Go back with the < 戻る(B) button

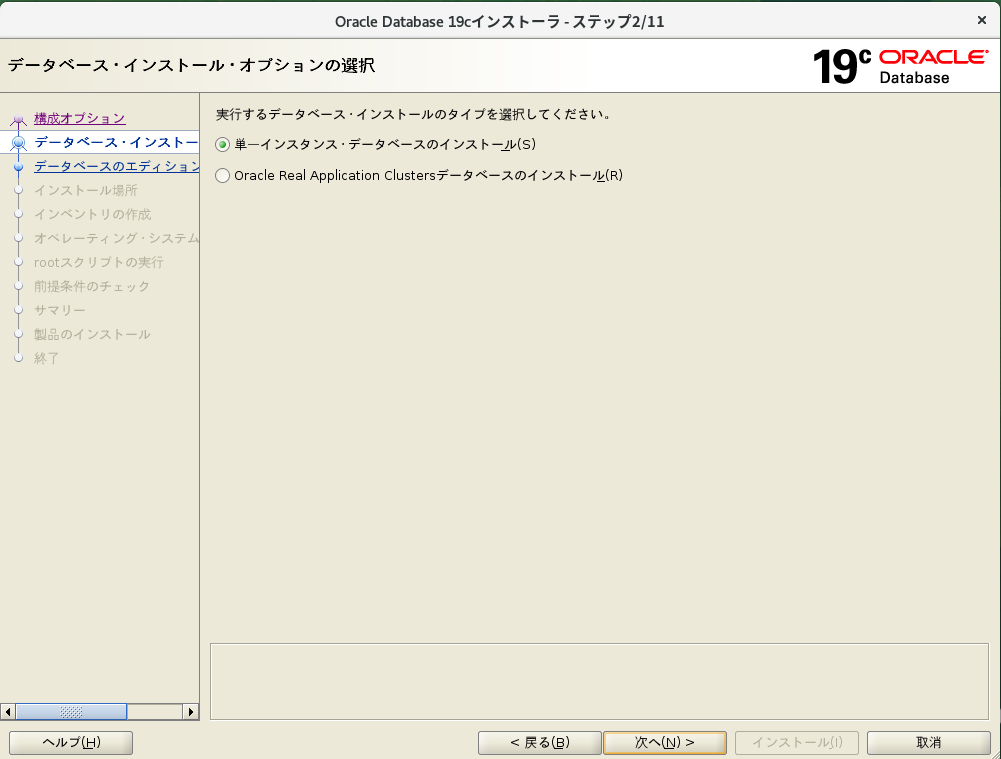pyautogui.click(x=539, y=742)
